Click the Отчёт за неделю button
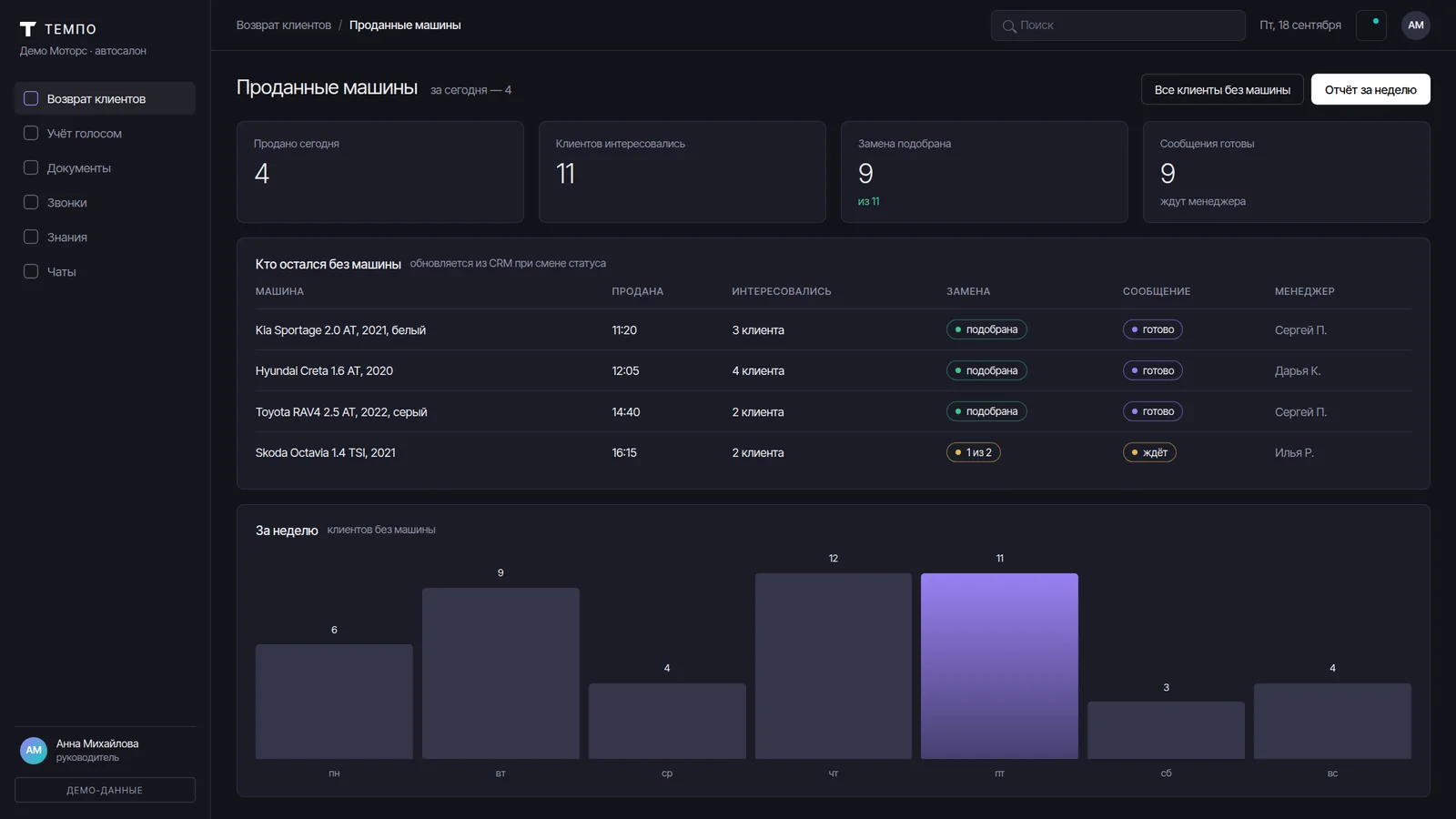The width and height of the screenshot is (1456, 819). coord(1370,89)
